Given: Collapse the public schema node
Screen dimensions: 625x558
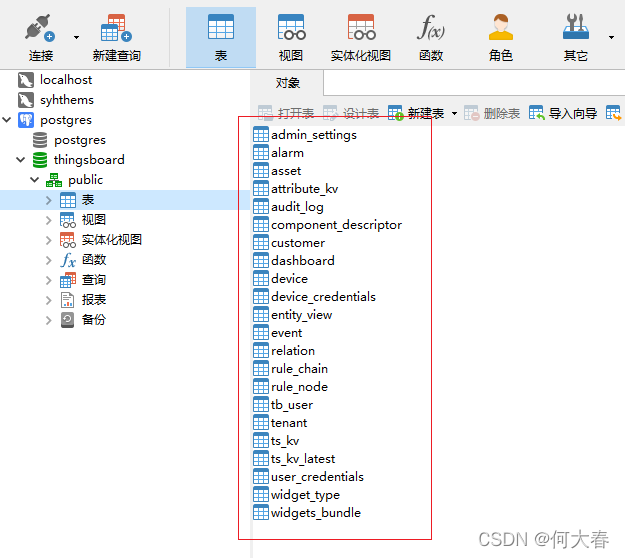Looking at the screenshot, I should (x=35, y=180).
